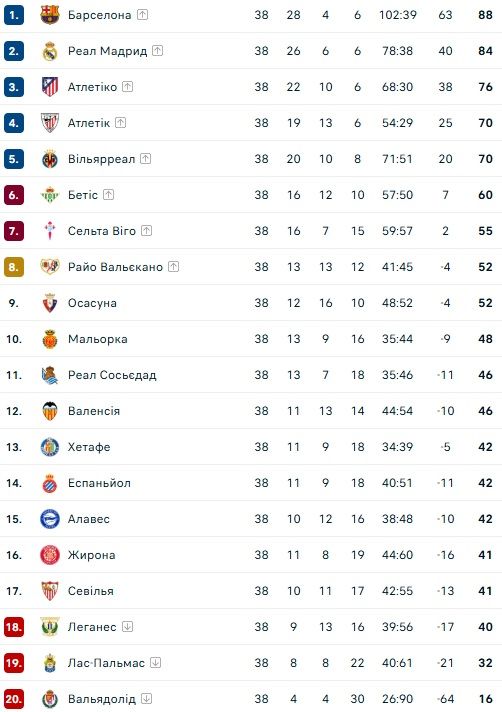502x712 pixels.
Task: Open the Хетафе team link
Action: 89,447
